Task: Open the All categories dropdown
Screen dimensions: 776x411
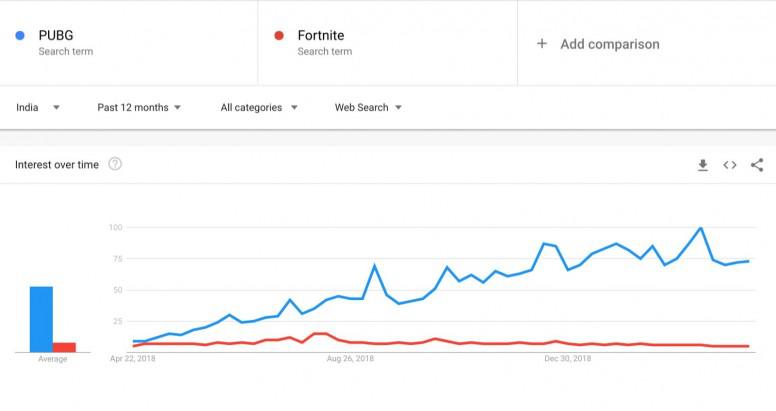Action: point(259,107)
